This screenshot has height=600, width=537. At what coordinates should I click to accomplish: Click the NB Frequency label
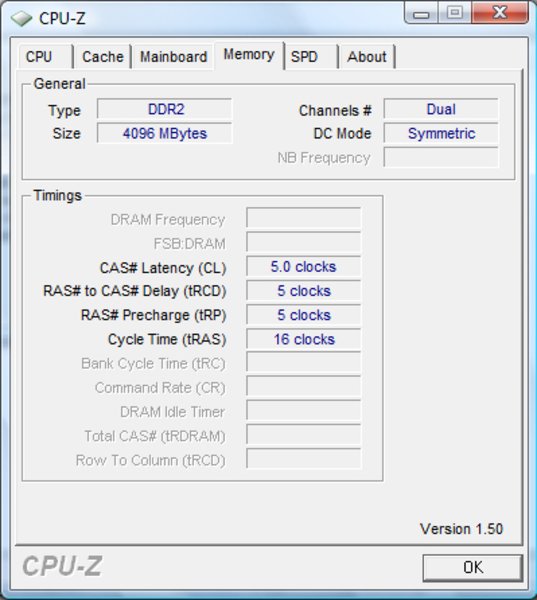324,158
